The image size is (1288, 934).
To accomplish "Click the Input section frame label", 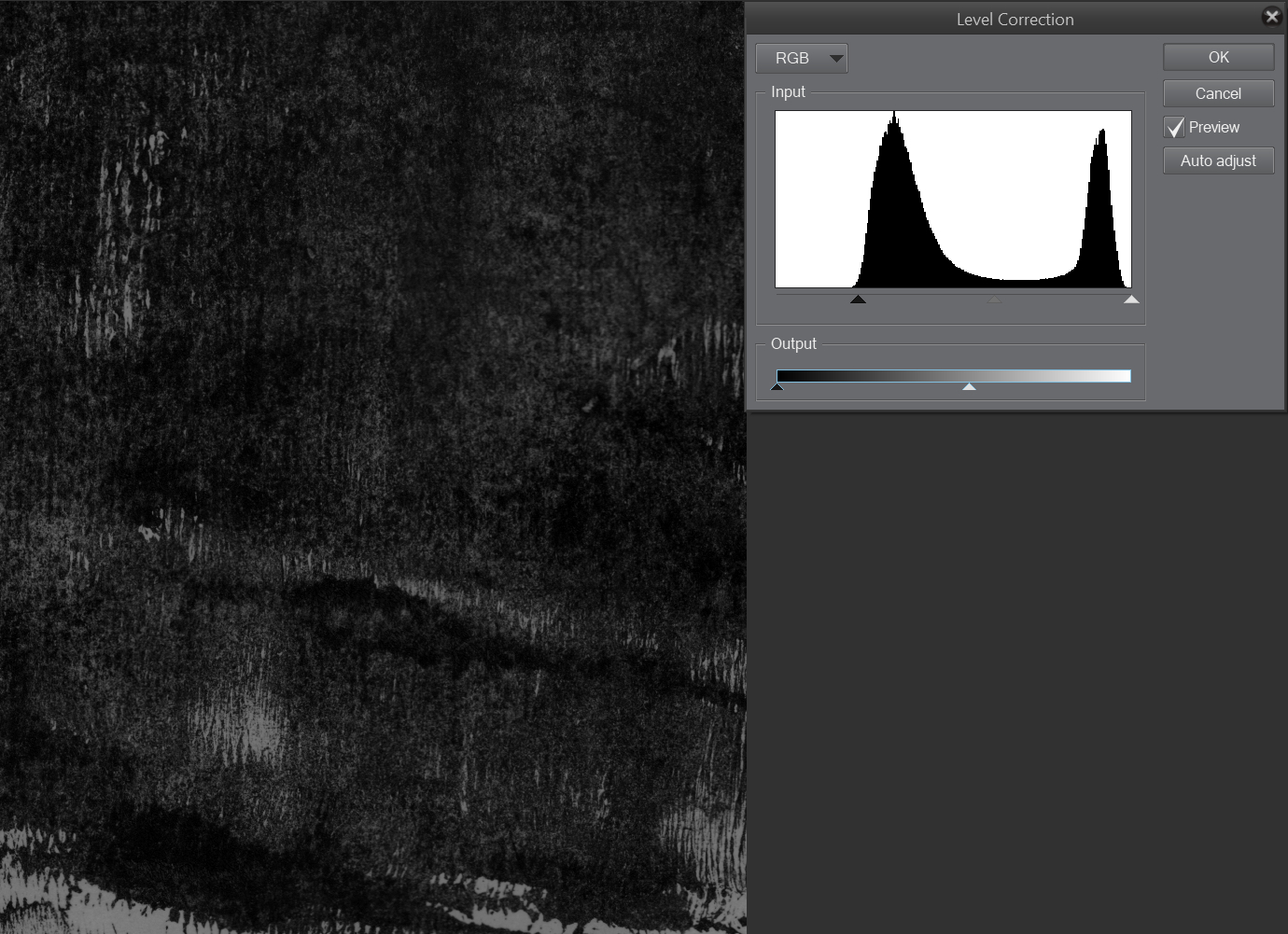I will pyautogui.click(x=789, y=91).
